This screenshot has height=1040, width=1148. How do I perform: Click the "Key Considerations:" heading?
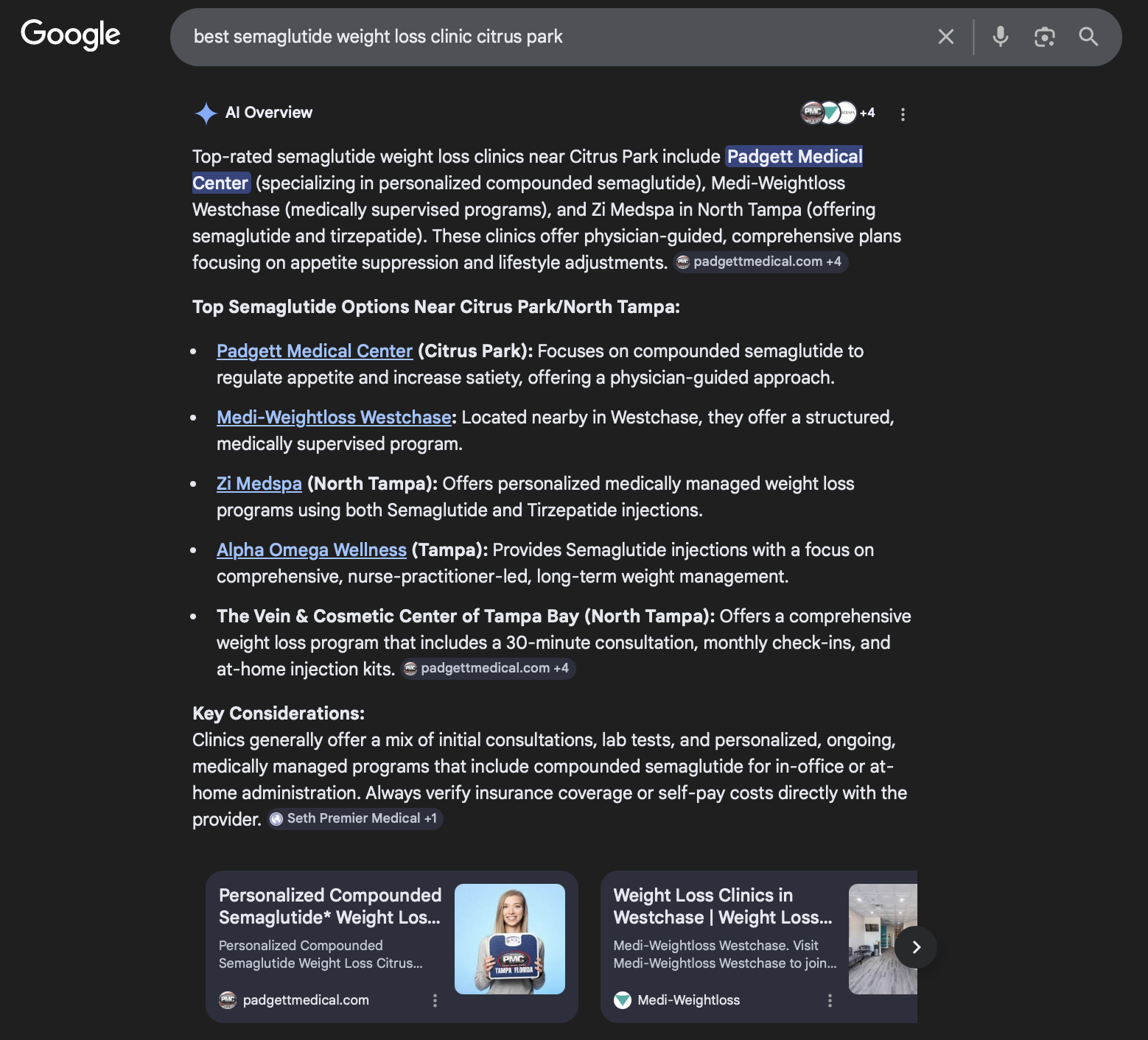279,714
